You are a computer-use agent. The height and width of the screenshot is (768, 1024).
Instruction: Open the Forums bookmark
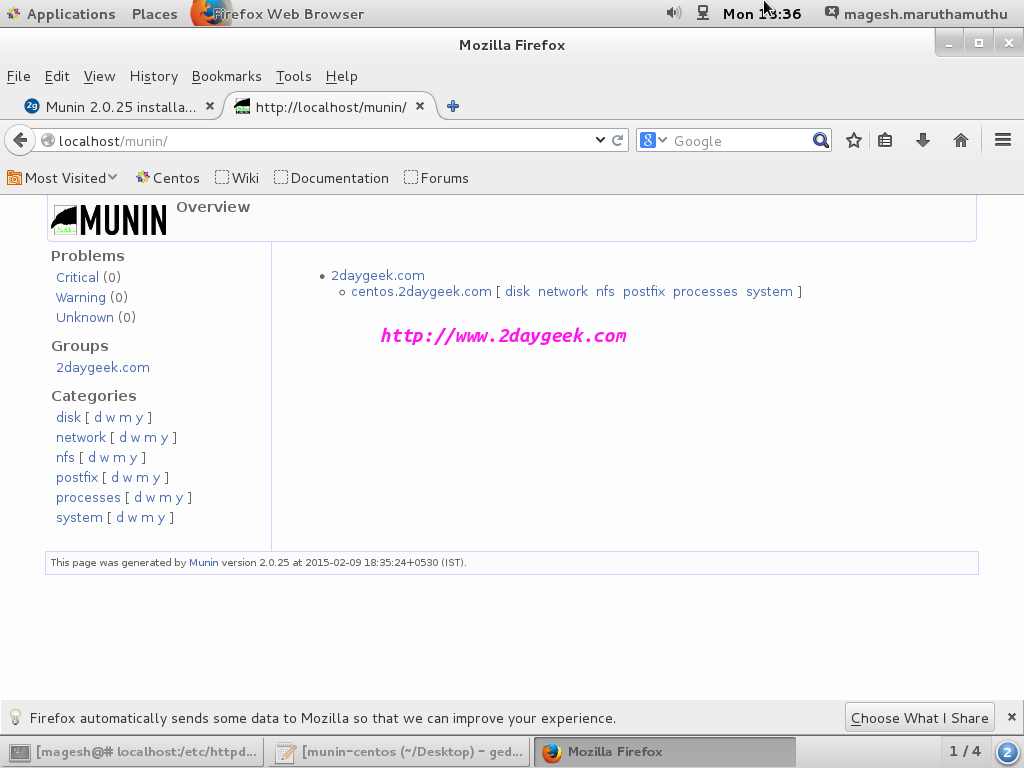coord(436,178)
